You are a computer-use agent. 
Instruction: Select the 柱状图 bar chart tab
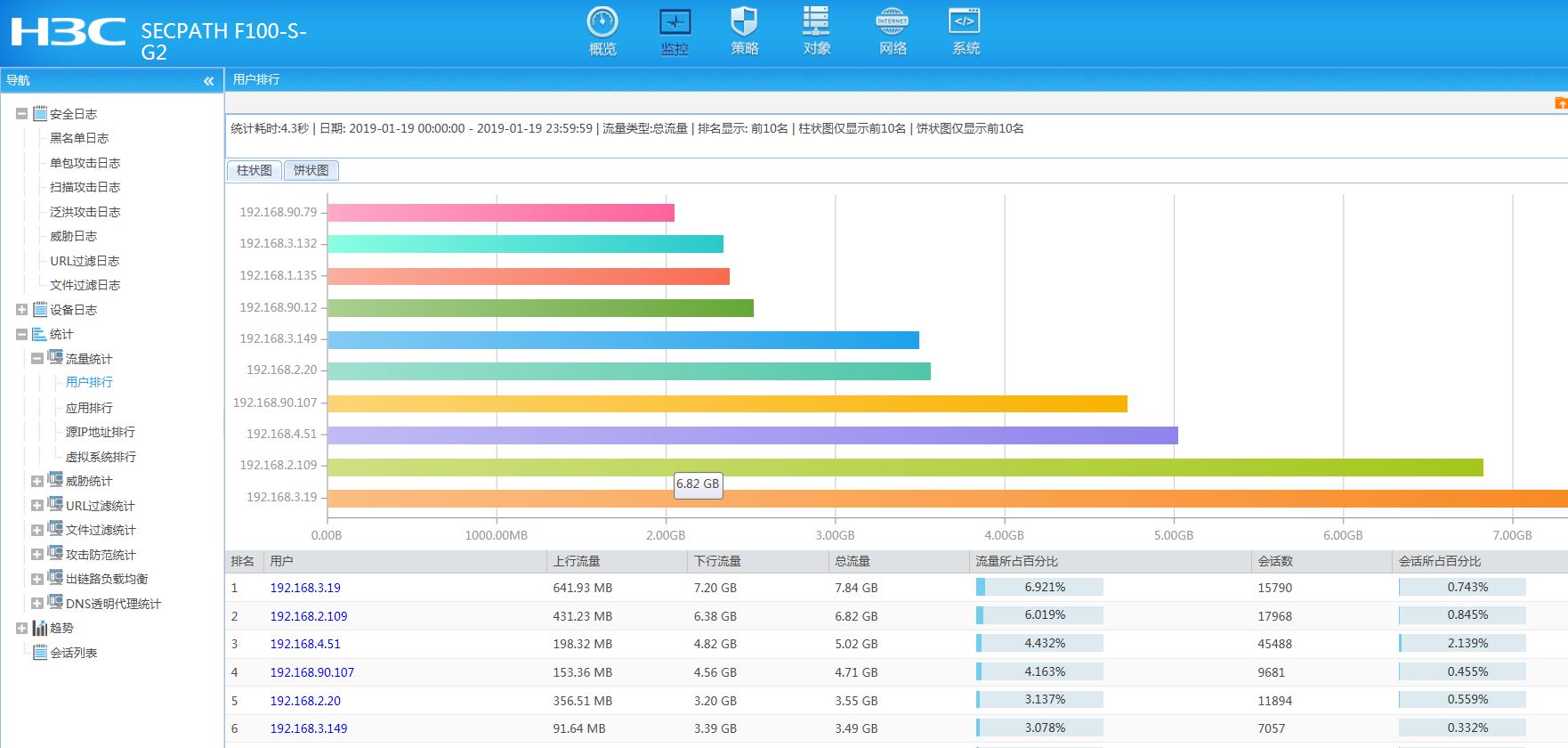click(x=255, y=170)
